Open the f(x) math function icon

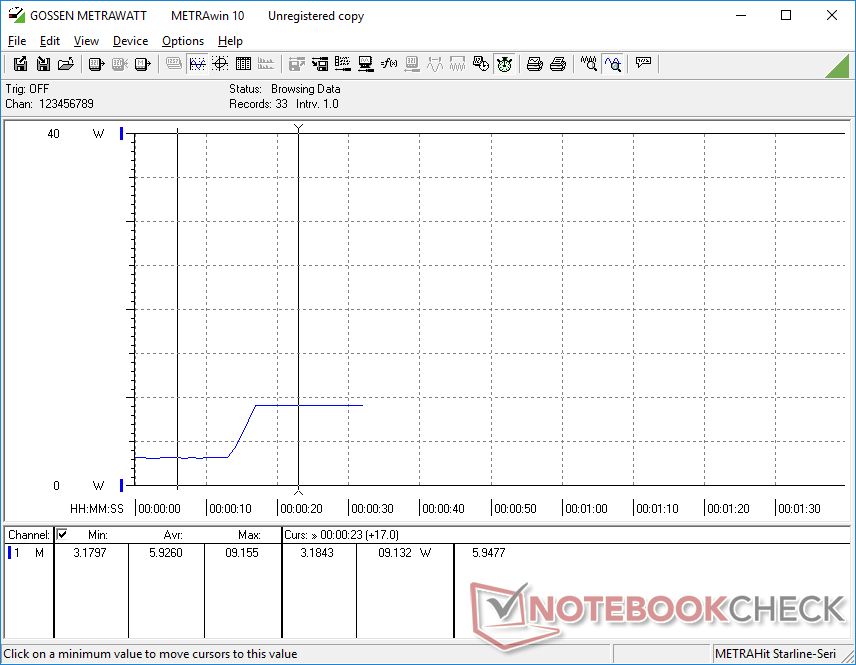tap(389, 64)
